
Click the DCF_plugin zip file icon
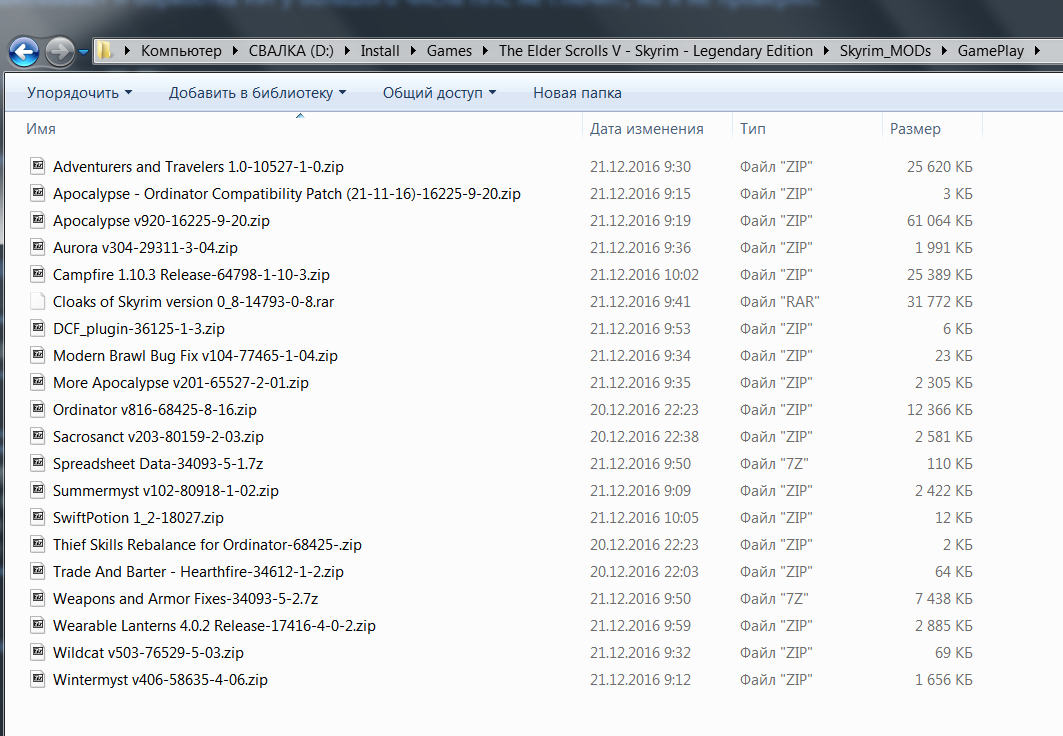click(x=38, y=328)
